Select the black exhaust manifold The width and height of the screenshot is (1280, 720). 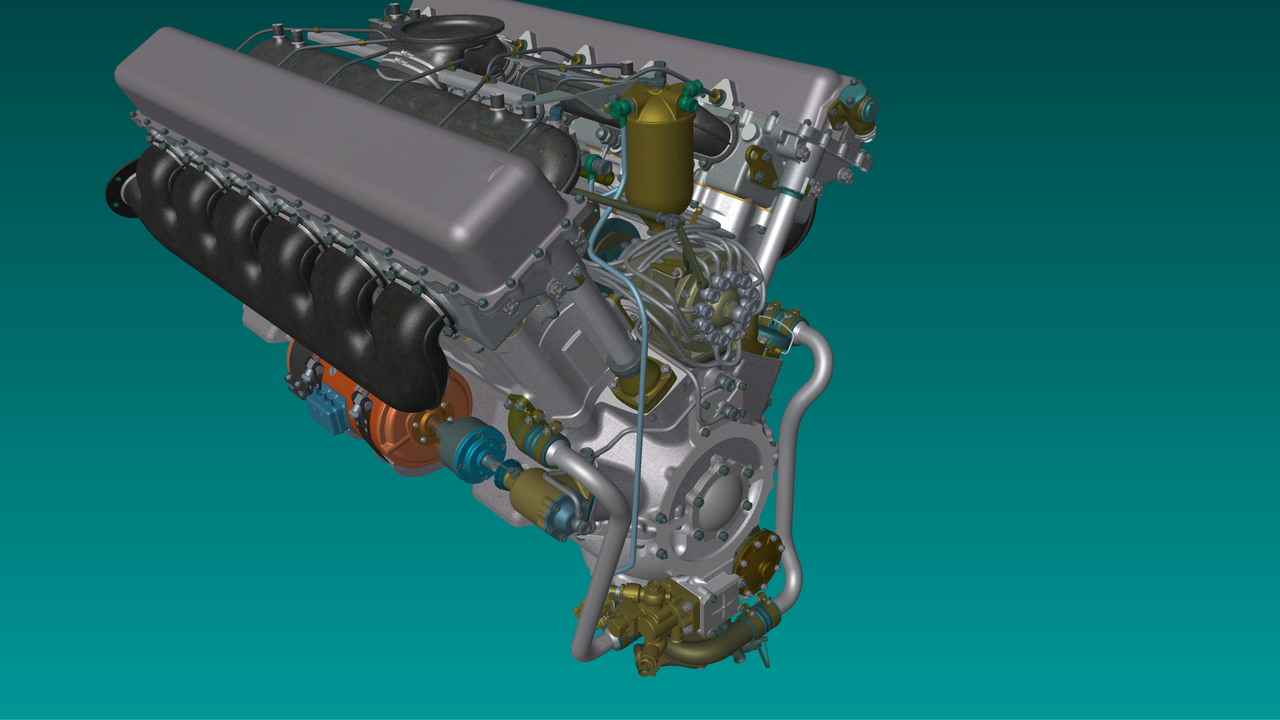click(x=290, y=270)
